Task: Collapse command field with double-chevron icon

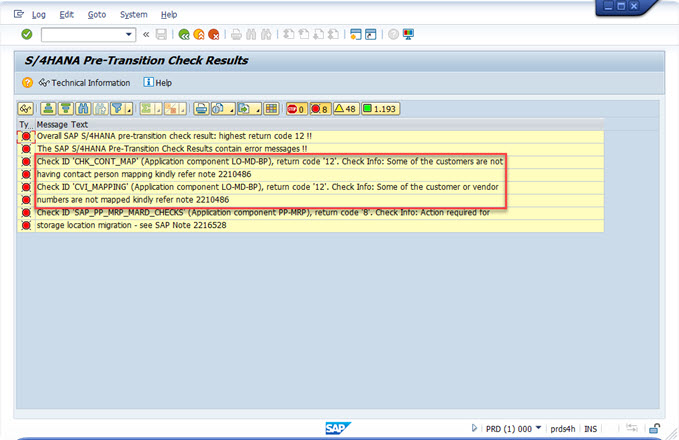Action: [x=146, y=34]
